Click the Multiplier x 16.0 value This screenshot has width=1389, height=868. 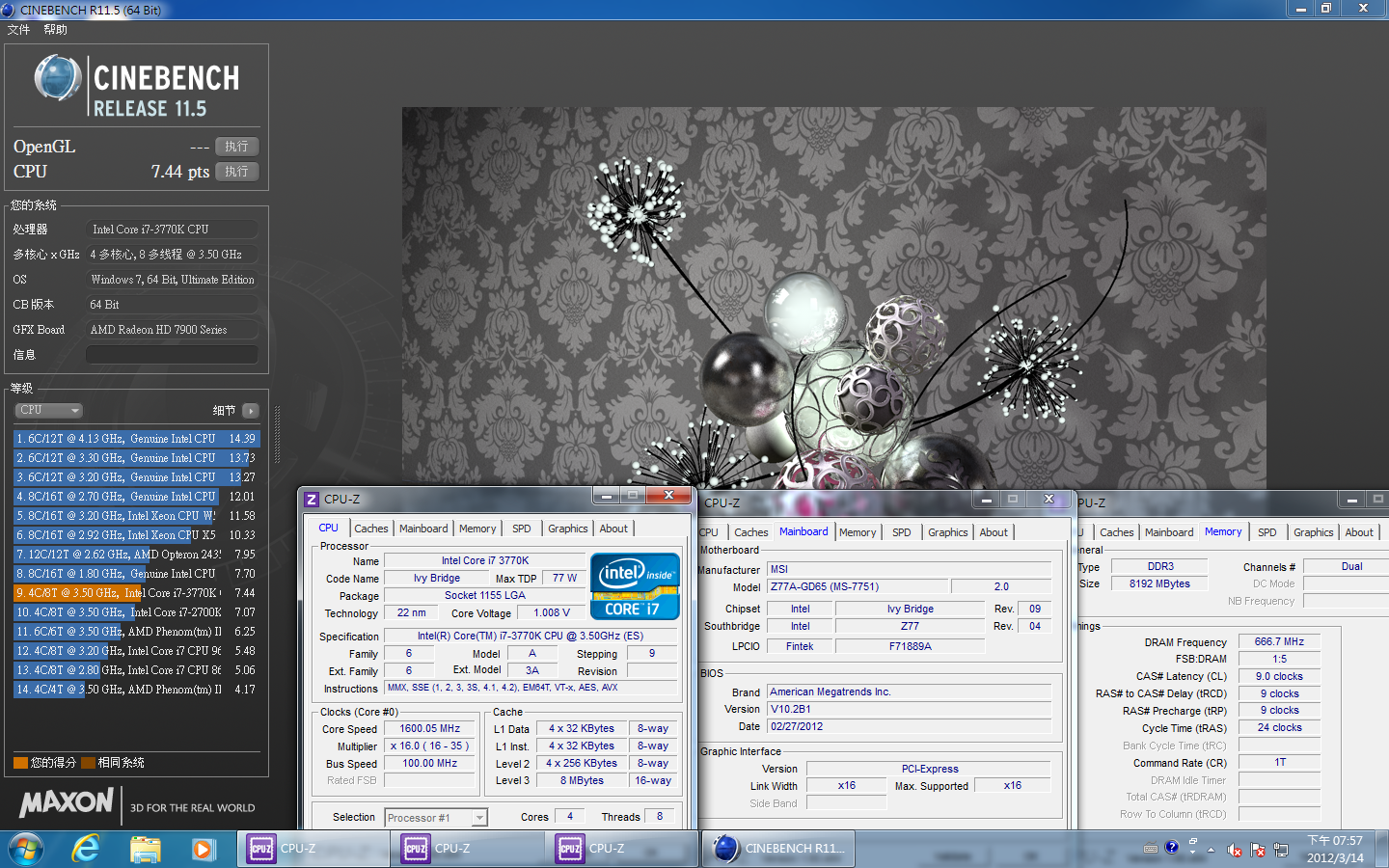[430, 746]
